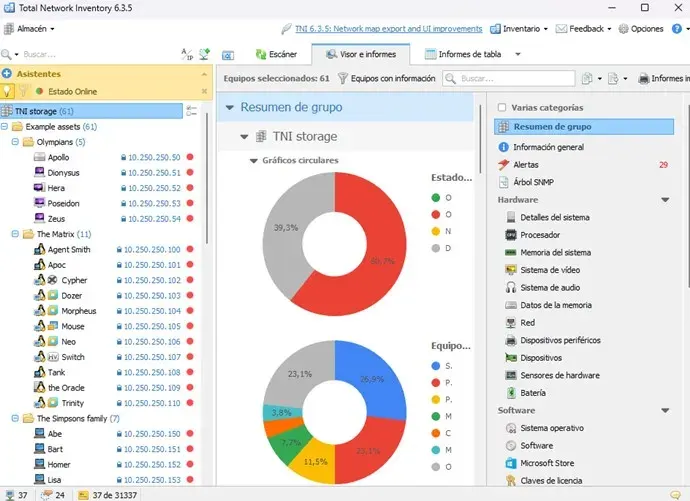Open the Inventario menu

(x=519, y=29)
